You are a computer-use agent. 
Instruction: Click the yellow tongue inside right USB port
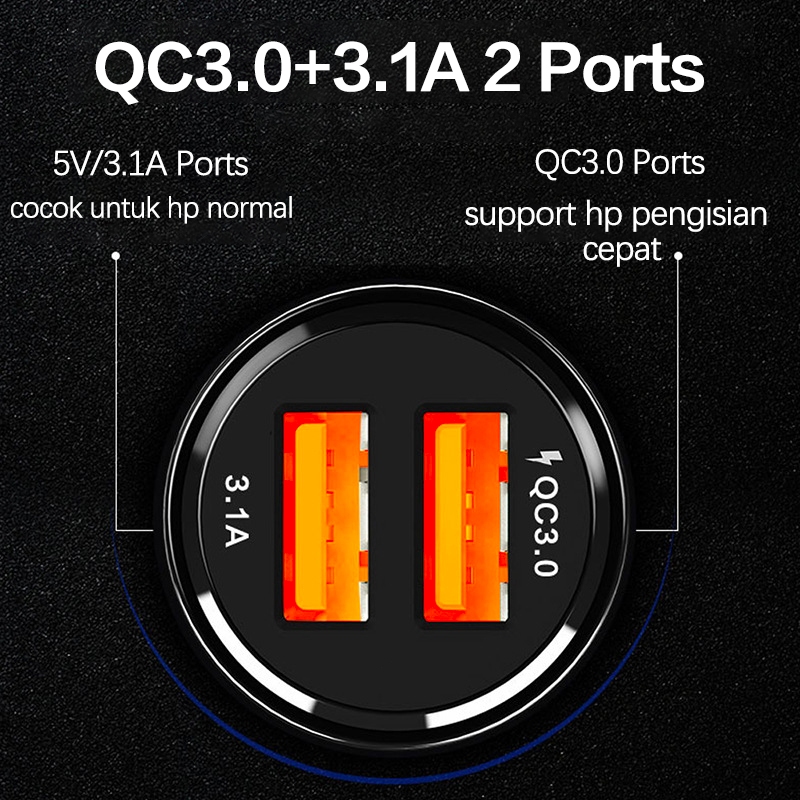click(451, 517)
